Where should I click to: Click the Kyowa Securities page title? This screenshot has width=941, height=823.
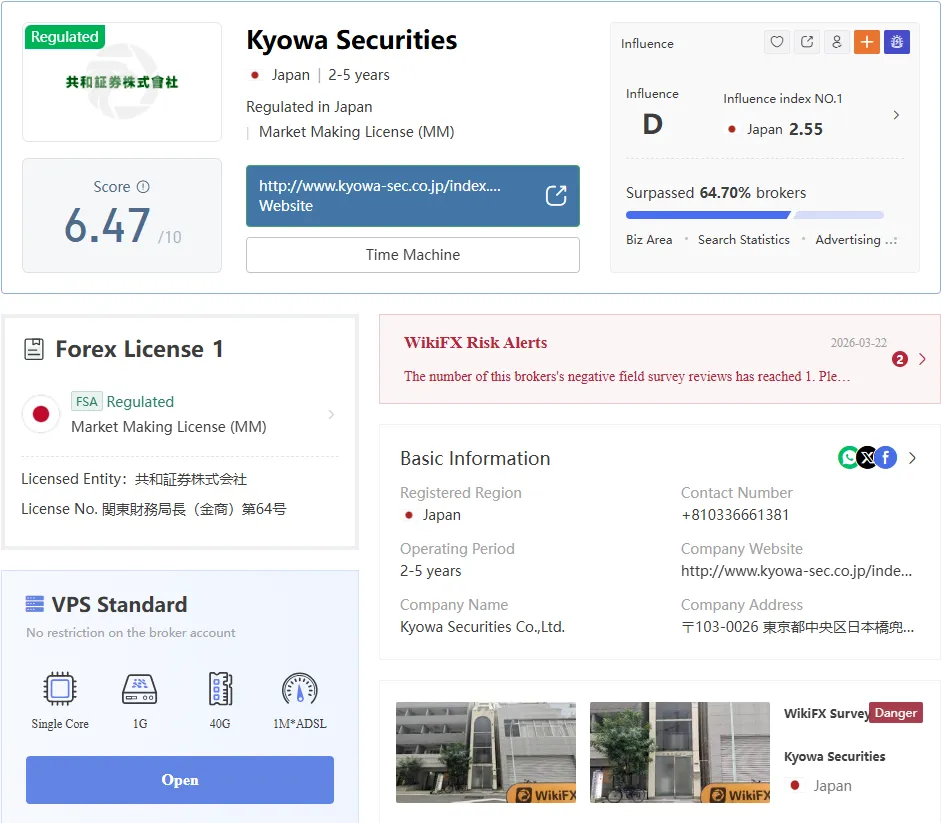pos(352,40)
